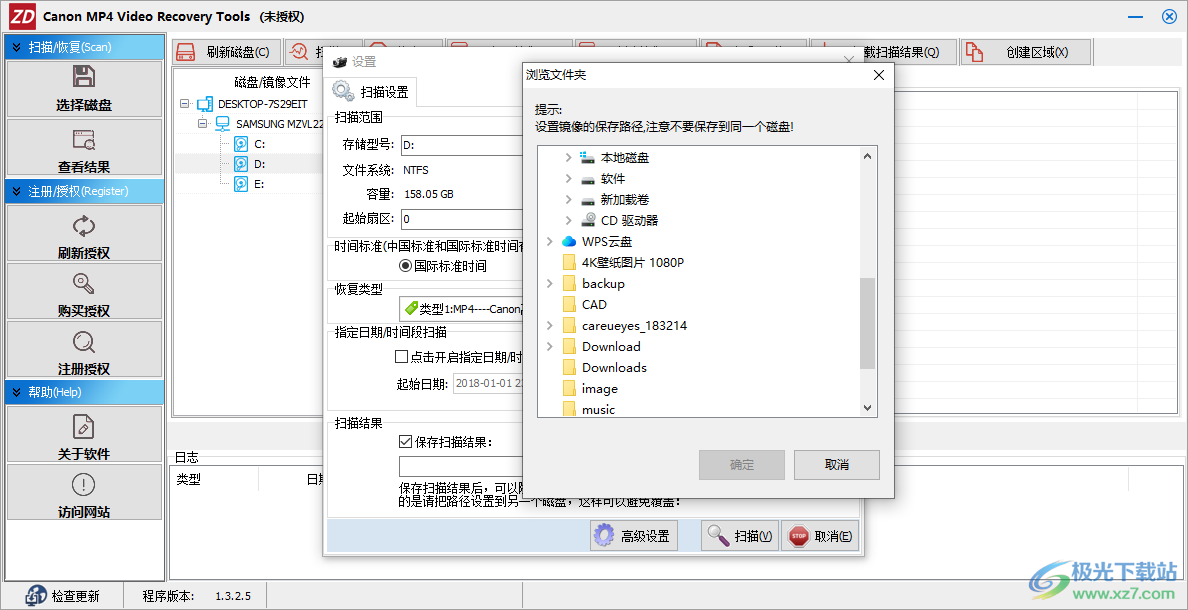Select the Downloads folder
This screenshot has width=1188, height=610.
coord(605,368)
